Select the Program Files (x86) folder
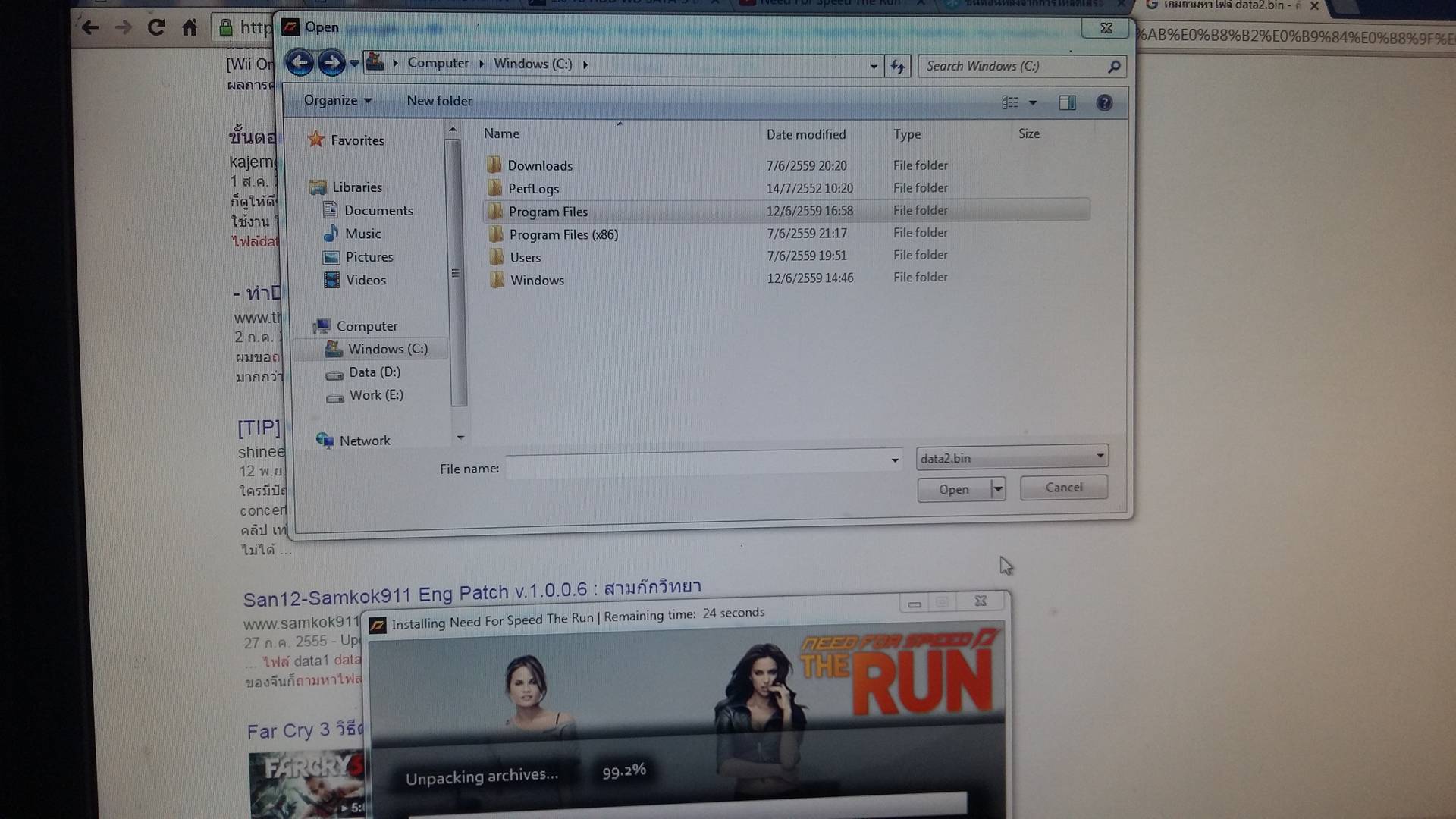Screen dimensions: 1456x819 (563, 234)
